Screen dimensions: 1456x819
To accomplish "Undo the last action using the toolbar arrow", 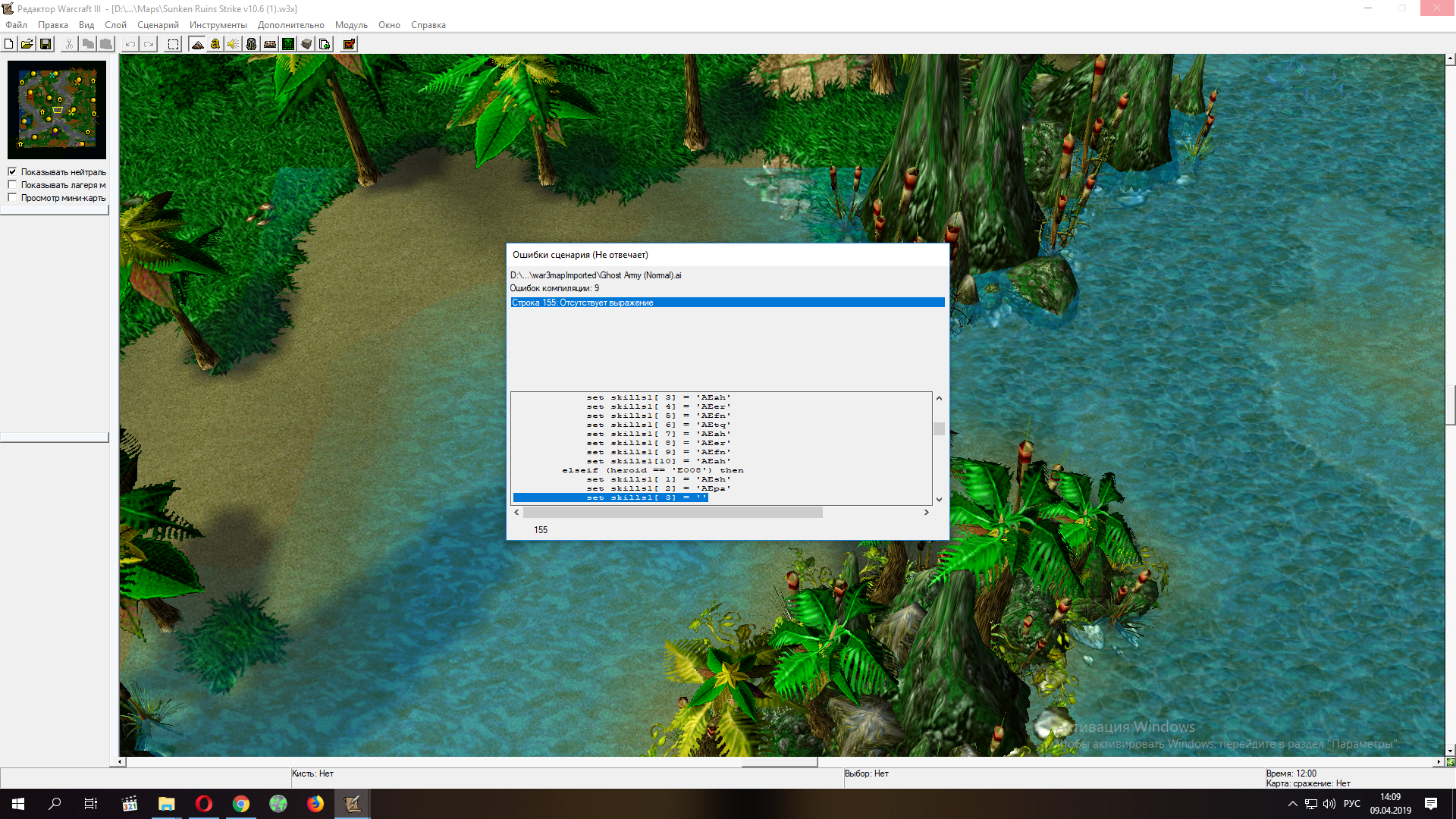I will click(130, 44).
